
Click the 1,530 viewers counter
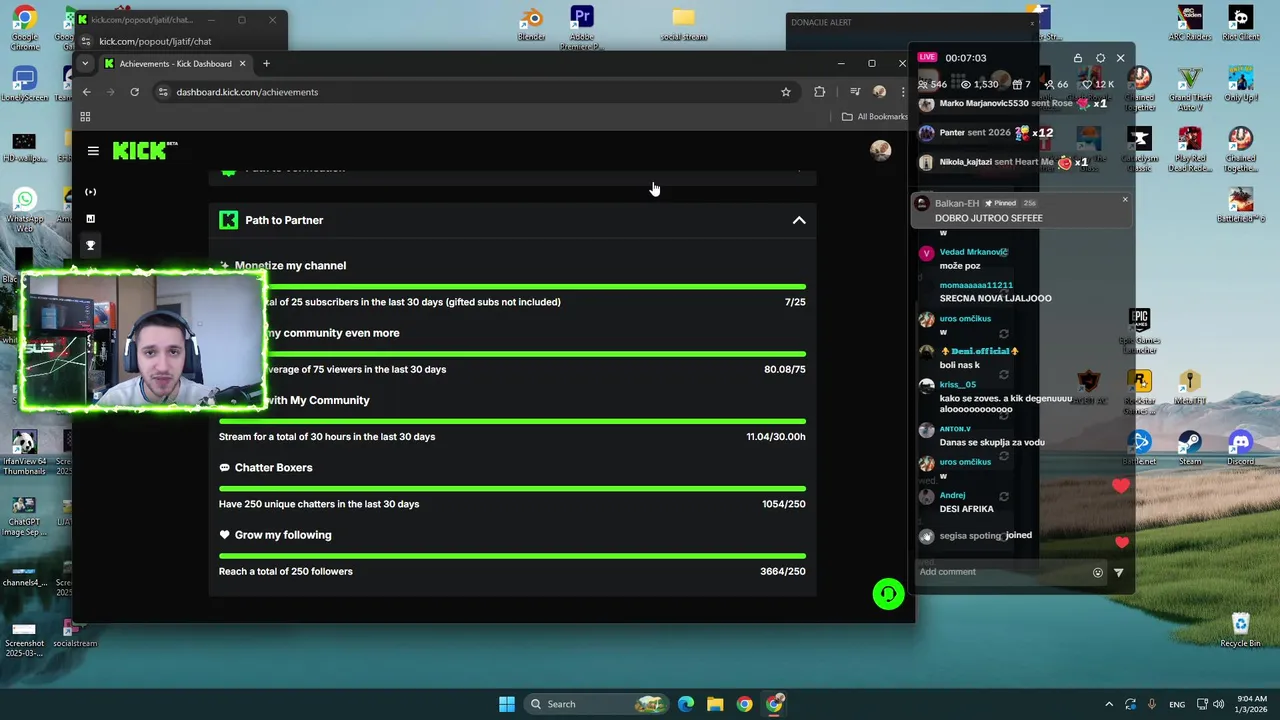(x=978, y=84)
